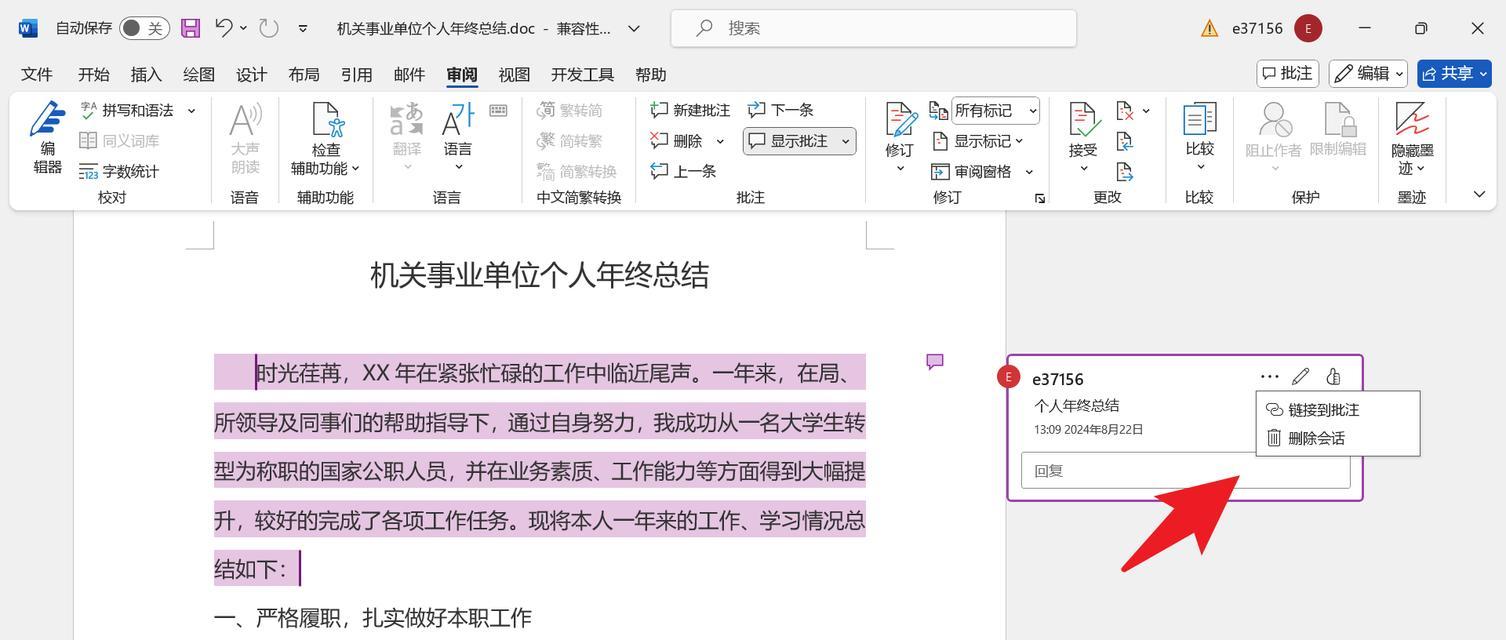The image size is (1506, 640).
Task: Select 删除会话 to delete the thread
Action: (x=1337, y=437)
